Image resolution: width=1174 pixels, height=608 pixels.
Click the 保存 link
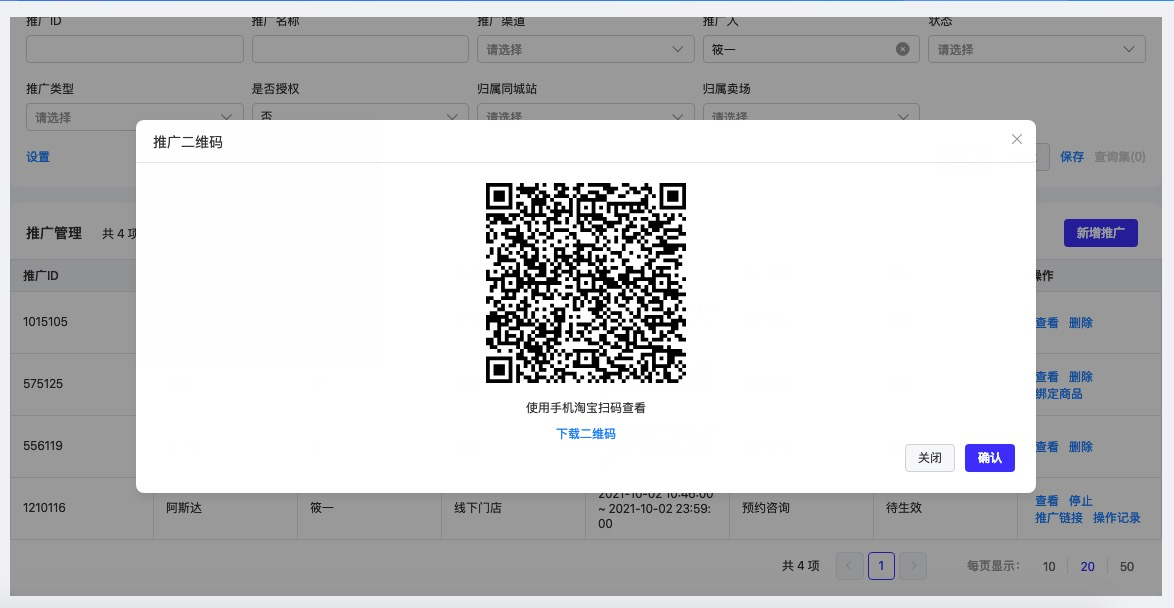point(1071,156)
